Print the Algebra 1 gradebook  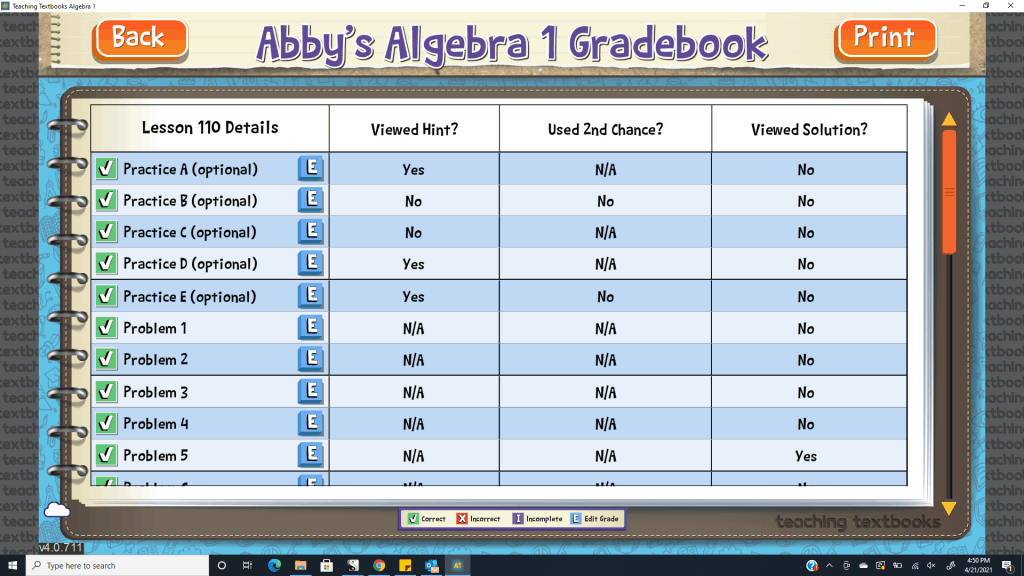(886, 39)
